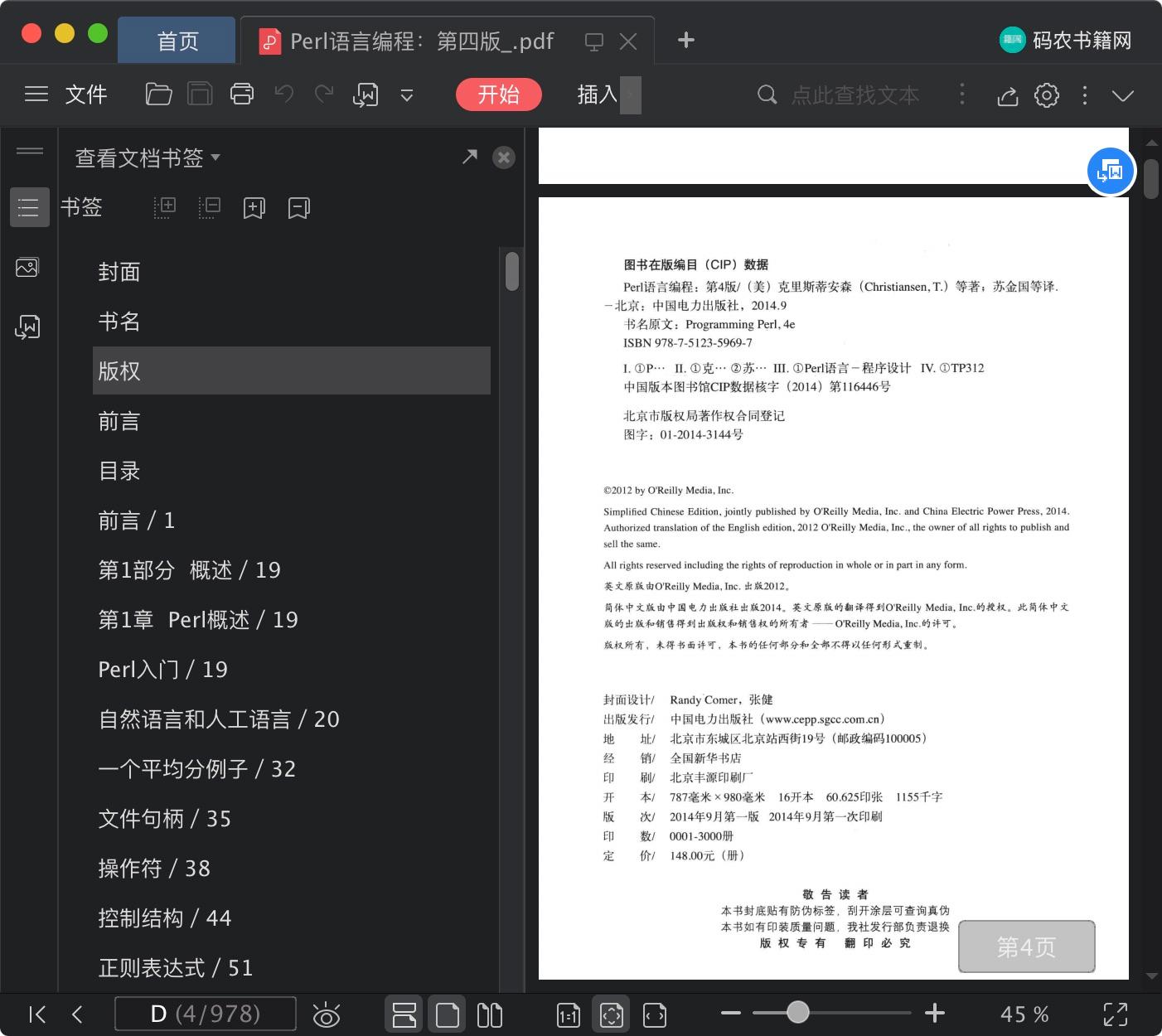This screenshot has height=1036, width=1162.
Task: Delete the bookmark icon
Action: point(299,208)
